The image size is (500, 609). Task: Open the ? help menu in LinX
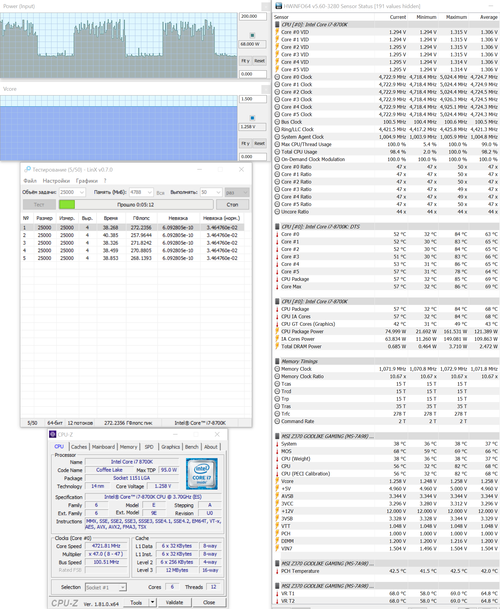point(105,181)
